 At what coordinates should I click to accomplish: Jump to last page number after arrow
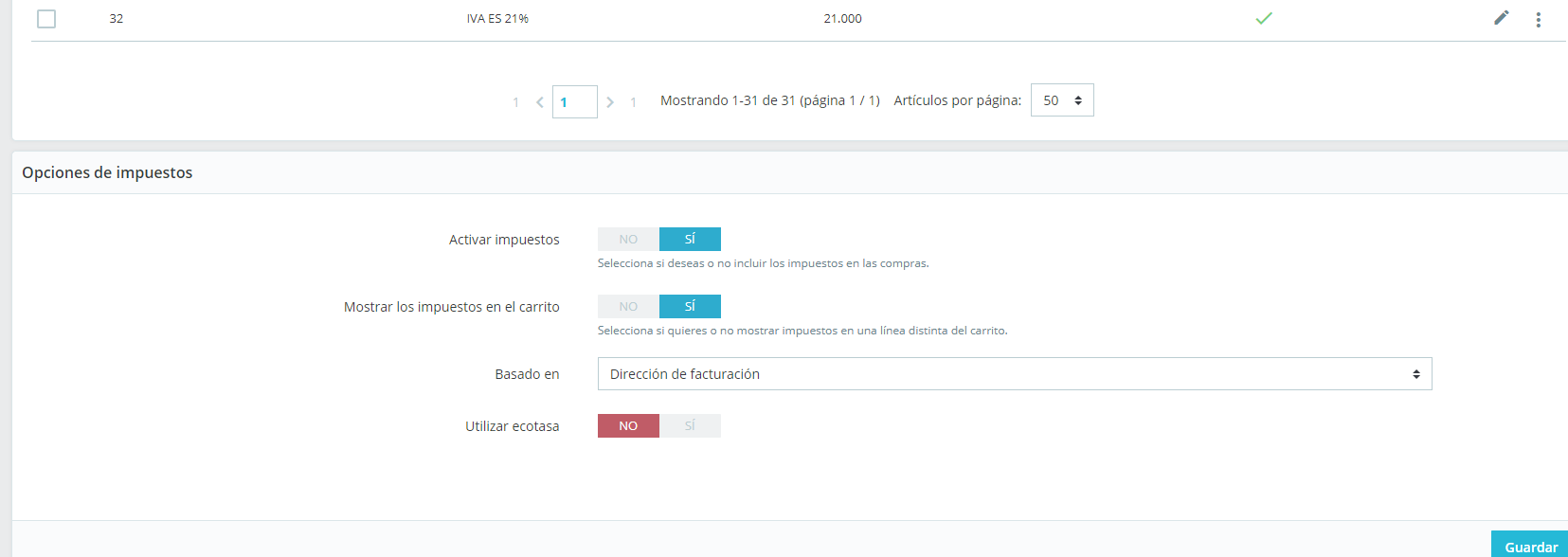point(634,102)
